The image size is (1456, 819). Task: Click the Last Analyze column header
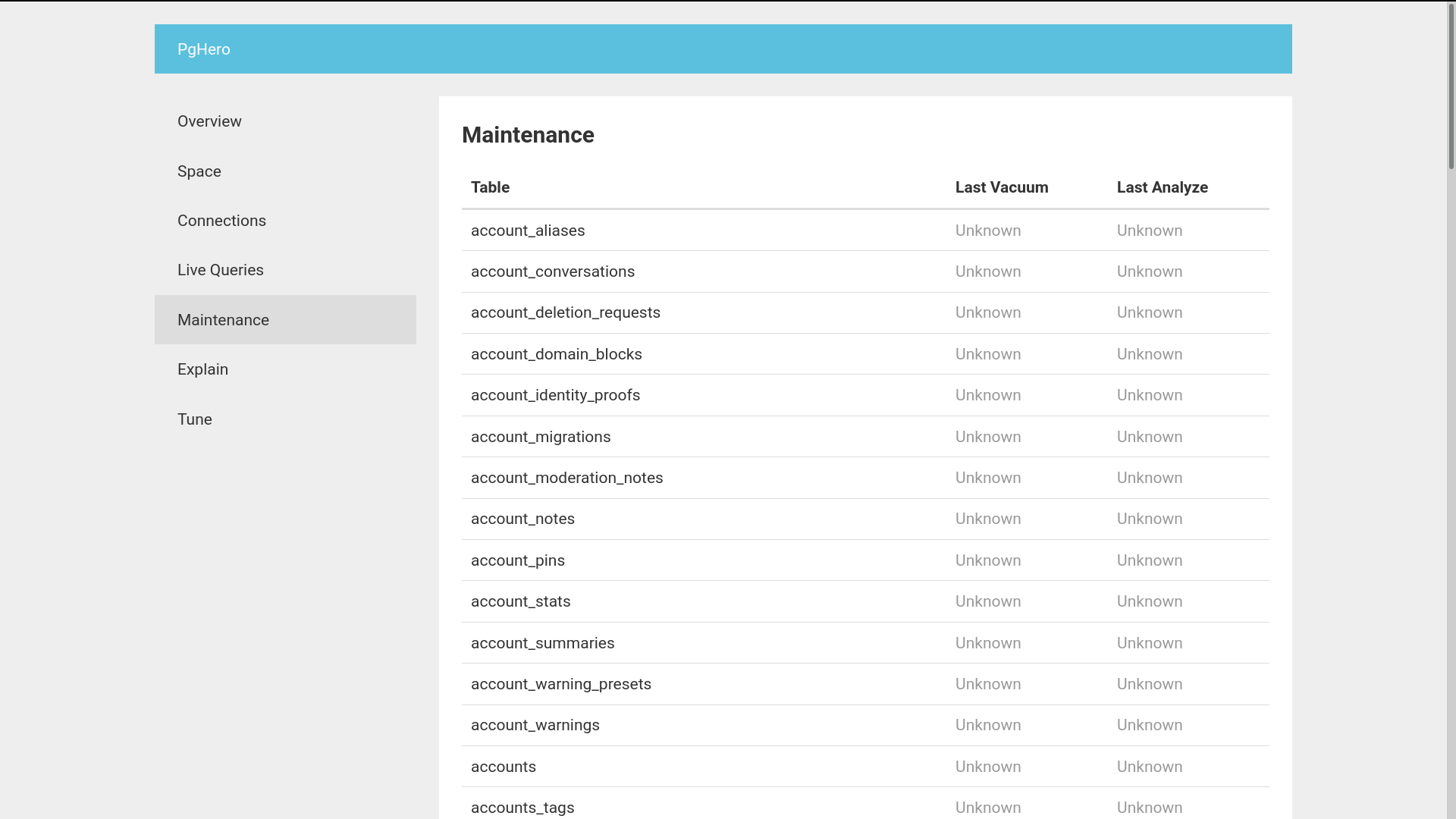pos(1162,187)
